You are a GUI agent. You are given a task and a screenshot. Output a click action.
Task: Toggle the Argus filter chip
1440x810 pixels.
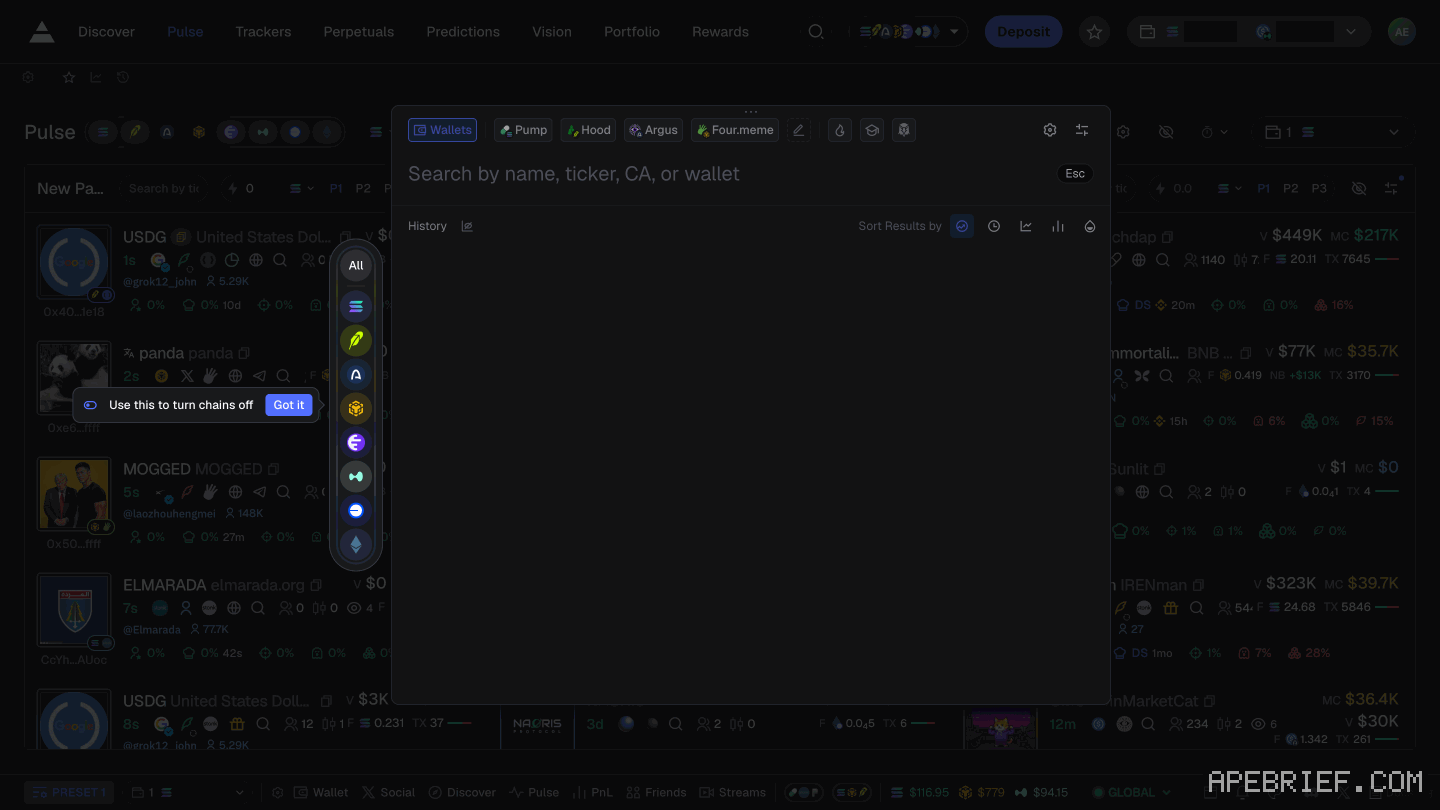[653, 130]
